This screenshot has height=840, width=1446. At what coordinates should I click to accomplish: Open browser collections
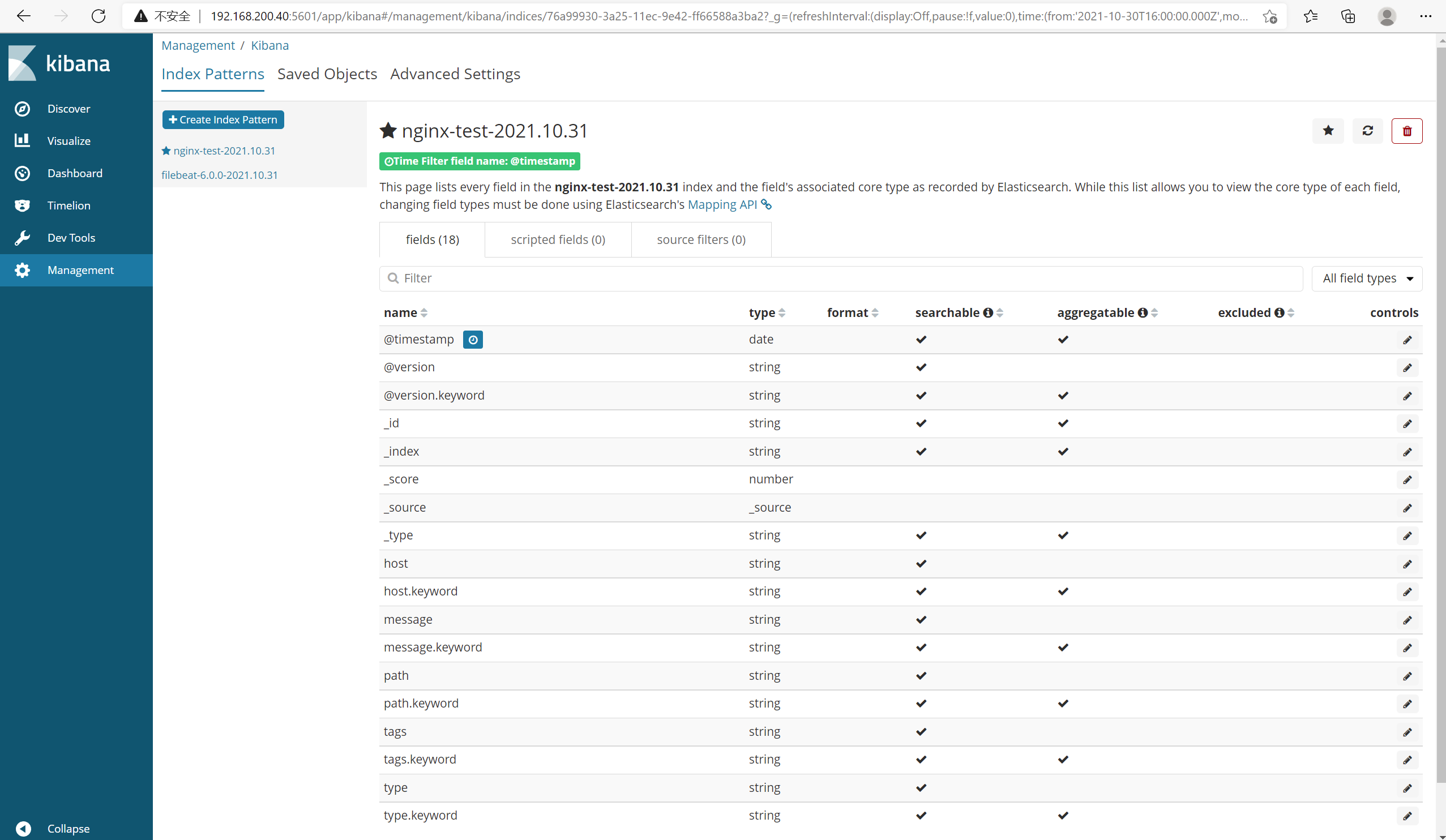click(1348, 16)
